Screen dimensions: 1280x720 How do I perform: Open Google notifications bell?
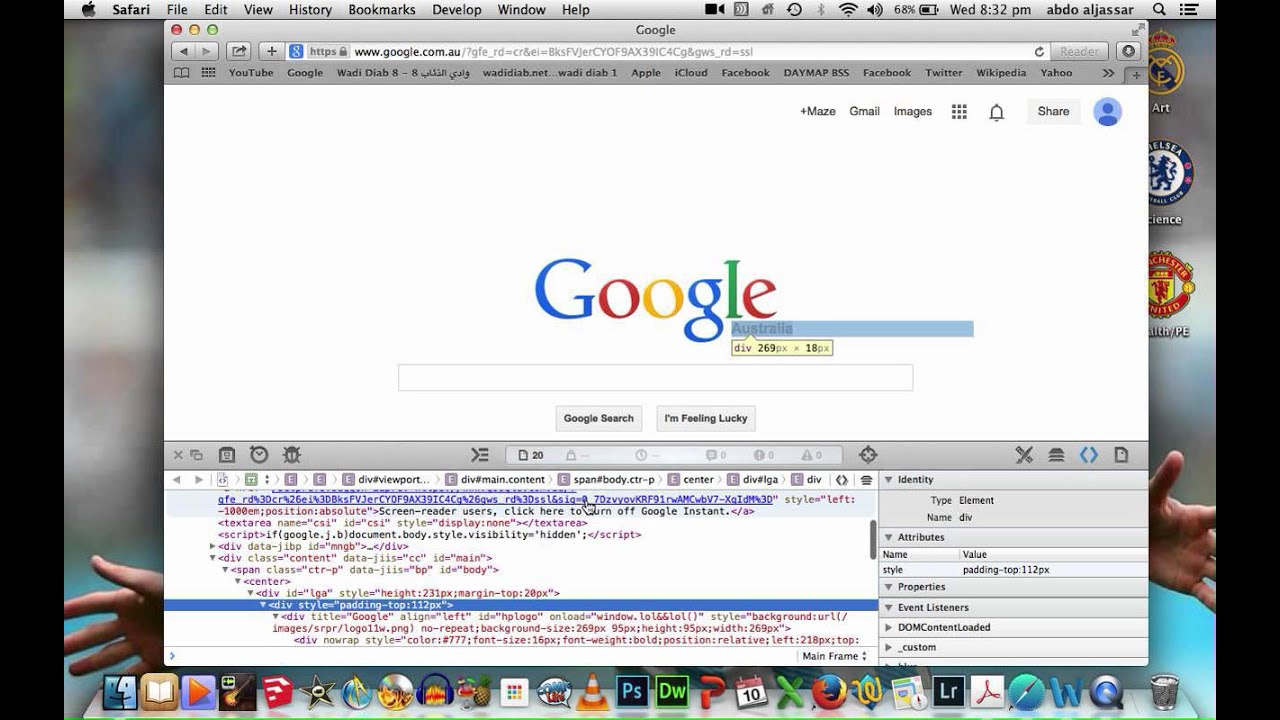point(997,112)
